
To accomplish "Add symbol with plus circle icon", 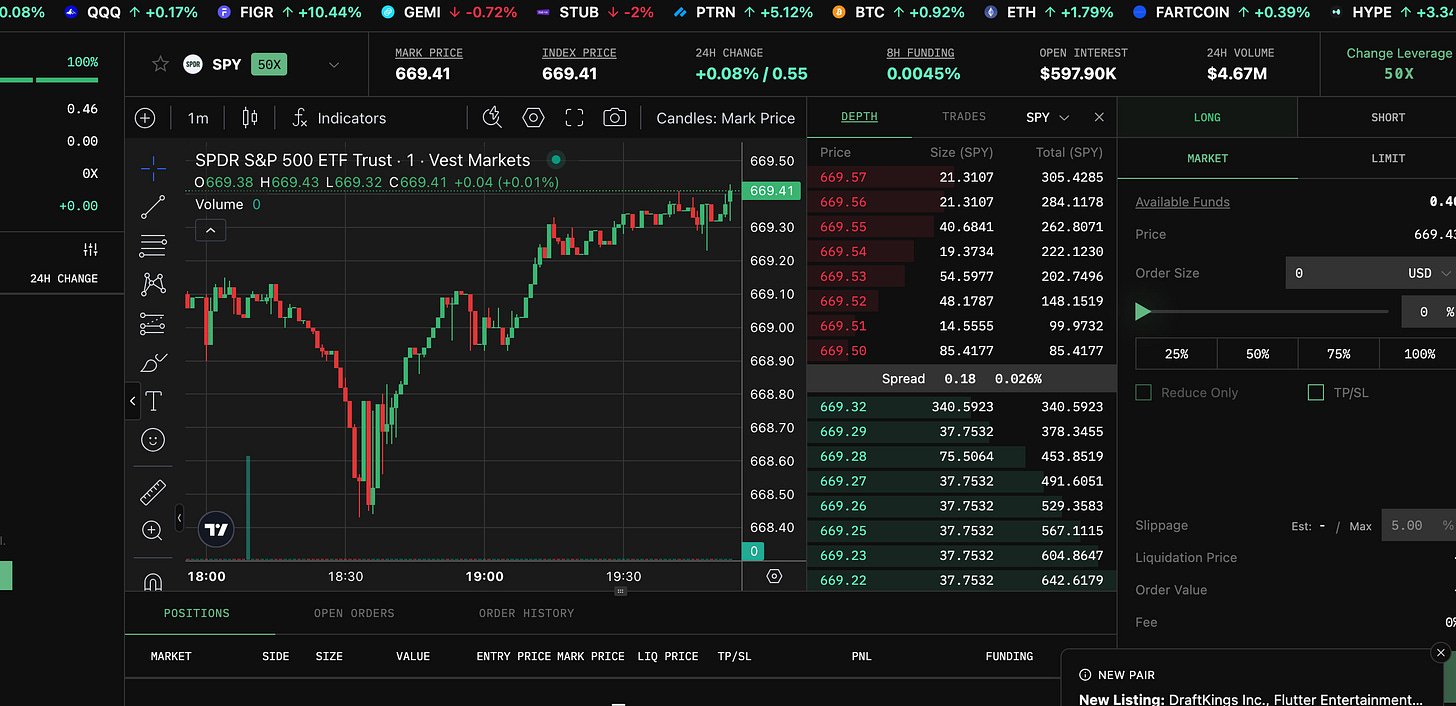I will coord(145,118).
